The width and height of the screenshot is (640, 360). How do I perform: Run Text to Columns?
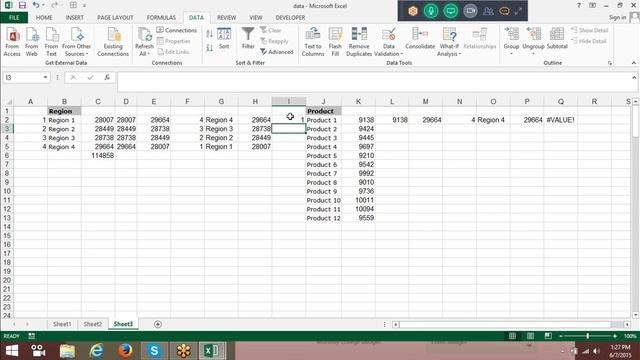click(313, 42)
